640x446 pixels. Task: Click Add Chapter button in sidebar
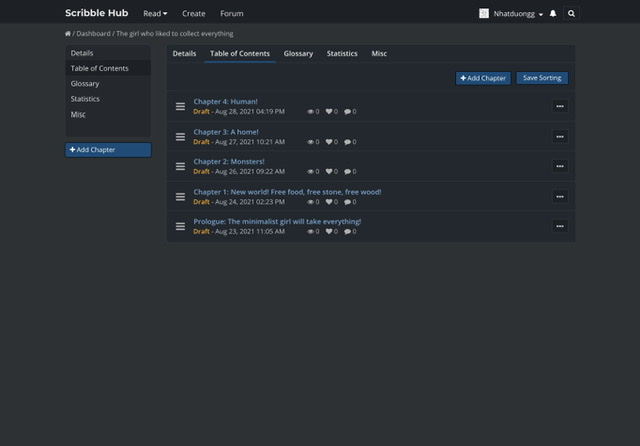(x=108, y=150)
